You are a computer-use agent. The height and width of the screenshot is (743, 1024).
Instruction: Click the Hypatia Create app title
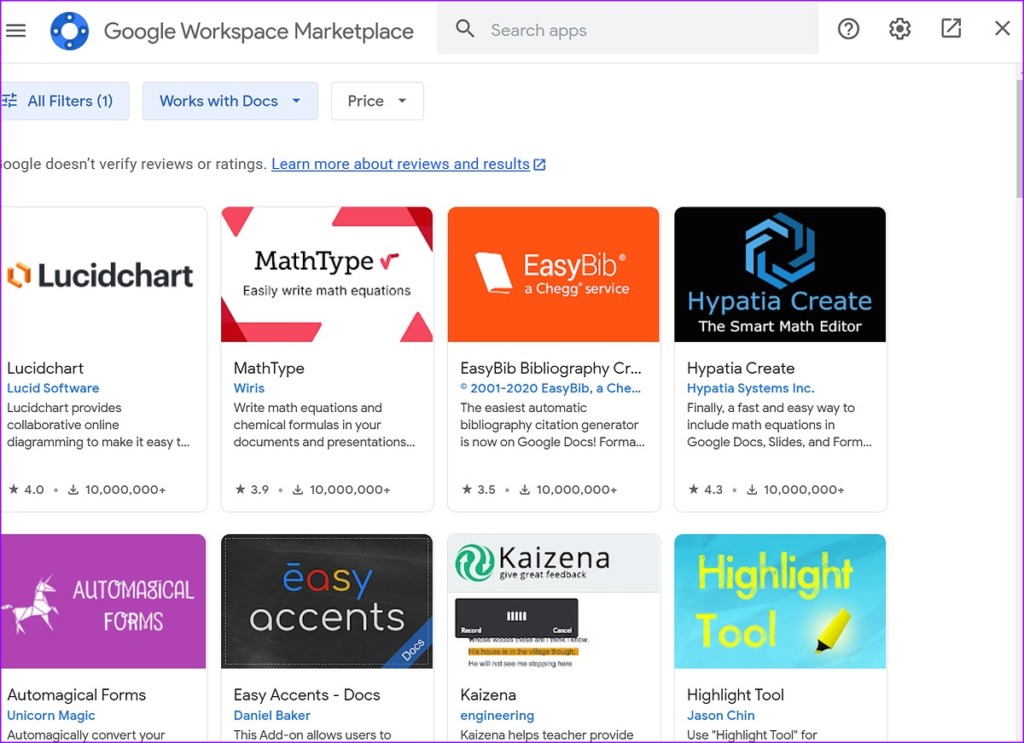(740, 368)
